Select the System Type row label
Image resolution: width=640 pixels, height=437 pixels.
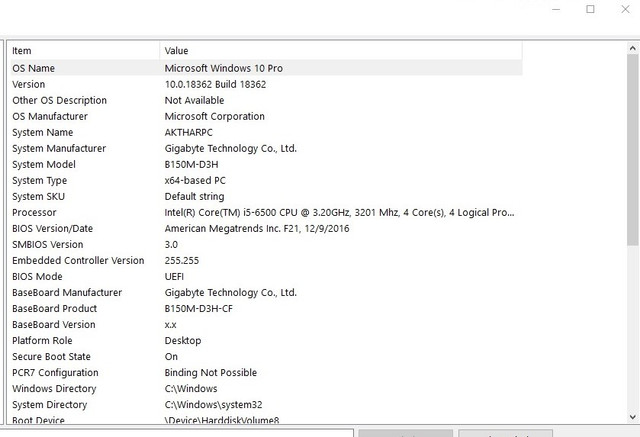tap(40, 181)
